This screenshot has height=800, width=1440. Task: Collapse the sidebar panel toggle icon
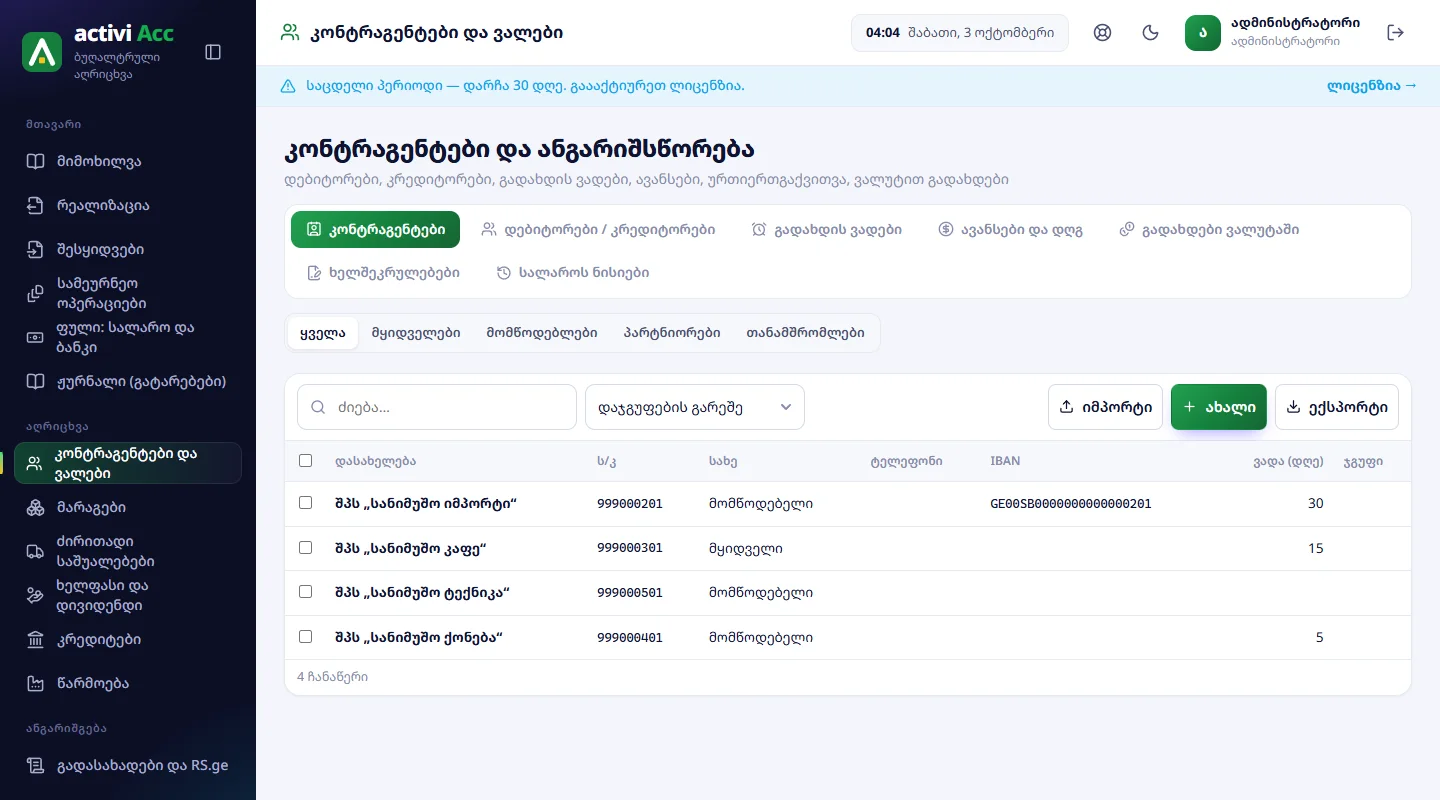pos(213,52)
